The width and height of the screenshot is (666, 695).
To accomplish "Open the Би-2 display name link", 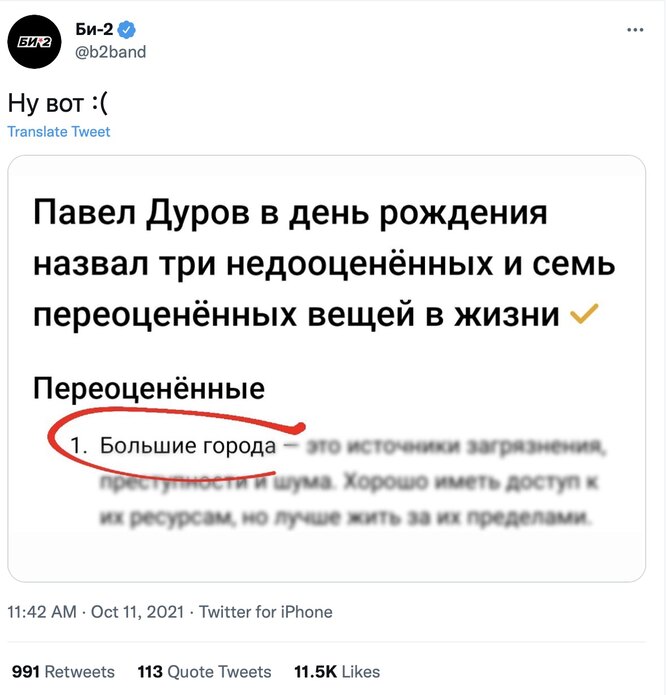I will point(93,31).
